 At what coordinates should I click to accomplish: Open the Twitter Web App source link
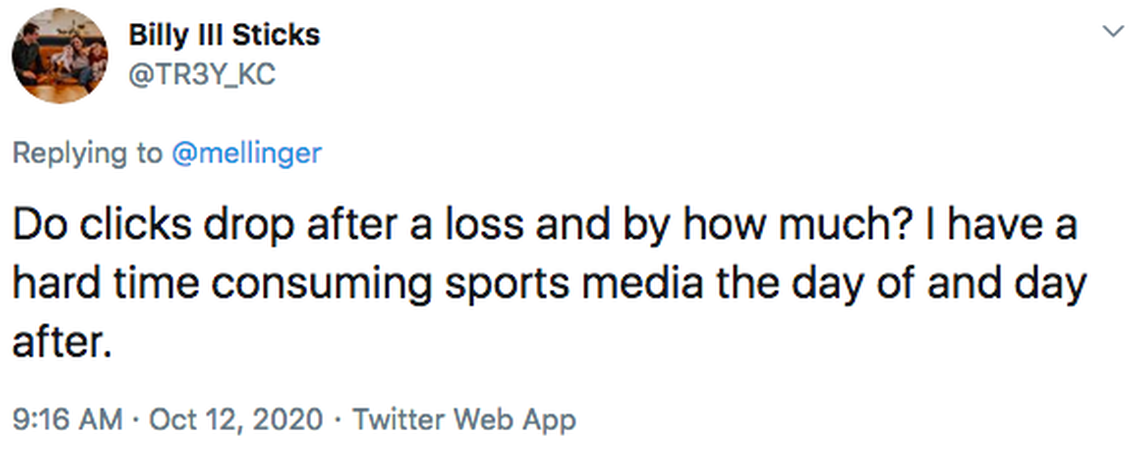[465, 419]
